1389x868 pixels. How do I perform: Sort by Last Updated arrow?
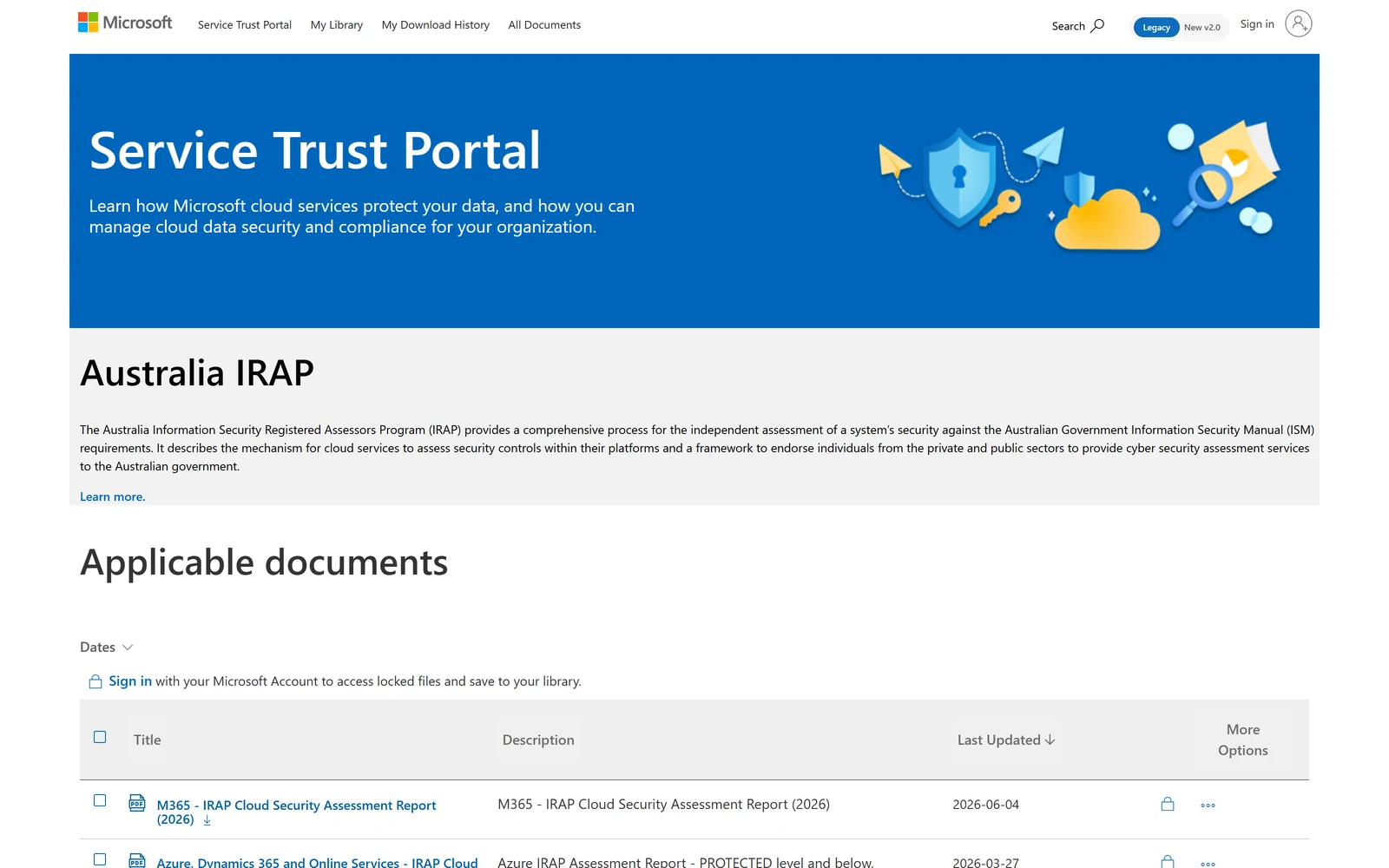1050,740
